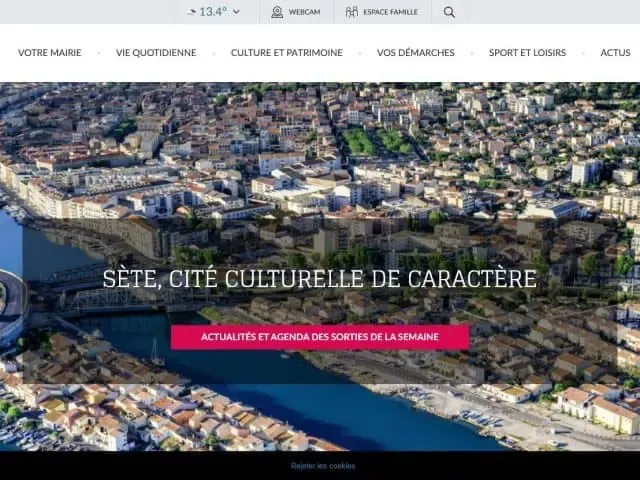Screen dimensions: 640x480
Task: Open the ESPACE FAMILLE link
Action: coord(391,12)
